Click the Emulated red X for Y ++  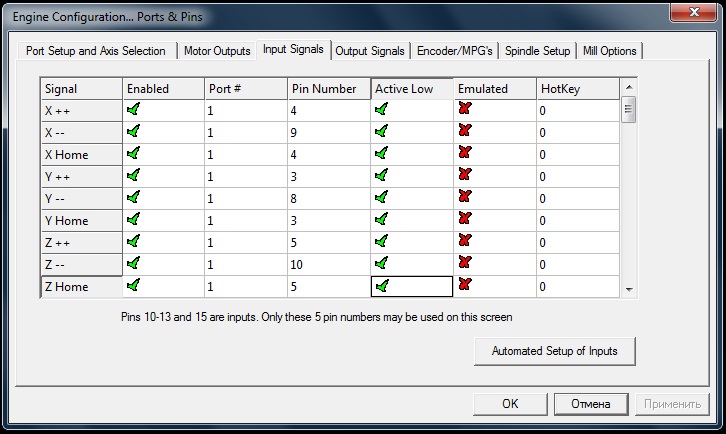pyautogui.click(x=464, y=176)
